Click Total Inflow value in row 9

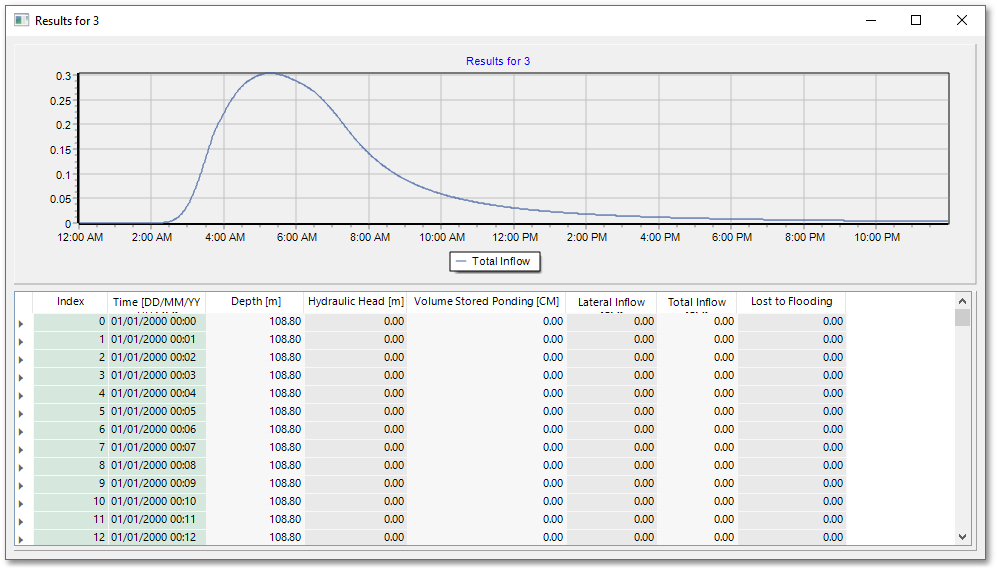(x=696, y=483)
